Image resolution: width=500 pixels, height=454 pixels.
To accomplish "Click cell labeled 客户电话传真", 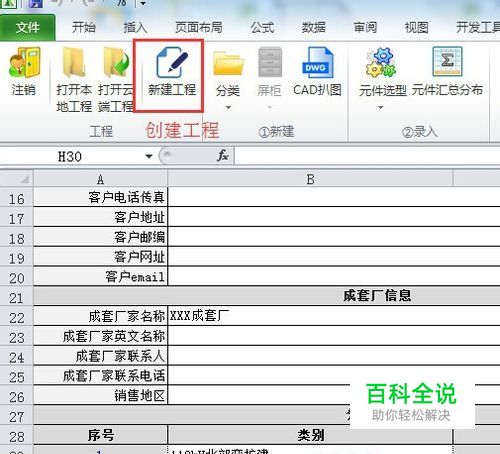I will 100,197.
